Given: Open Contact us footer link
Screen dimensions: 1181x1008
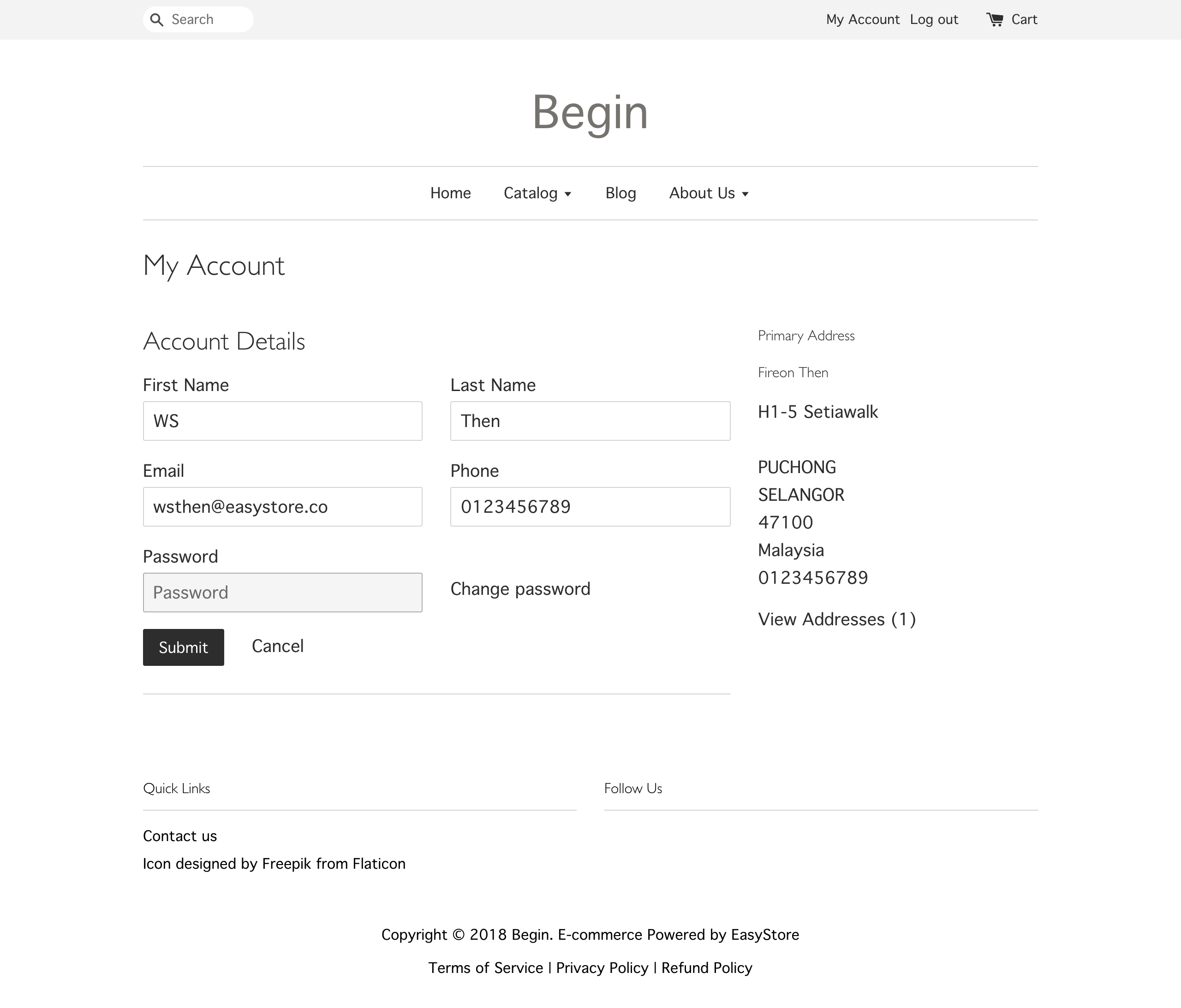Looking at the screenshot, I should pyautogui.click(x=180, y=836).
